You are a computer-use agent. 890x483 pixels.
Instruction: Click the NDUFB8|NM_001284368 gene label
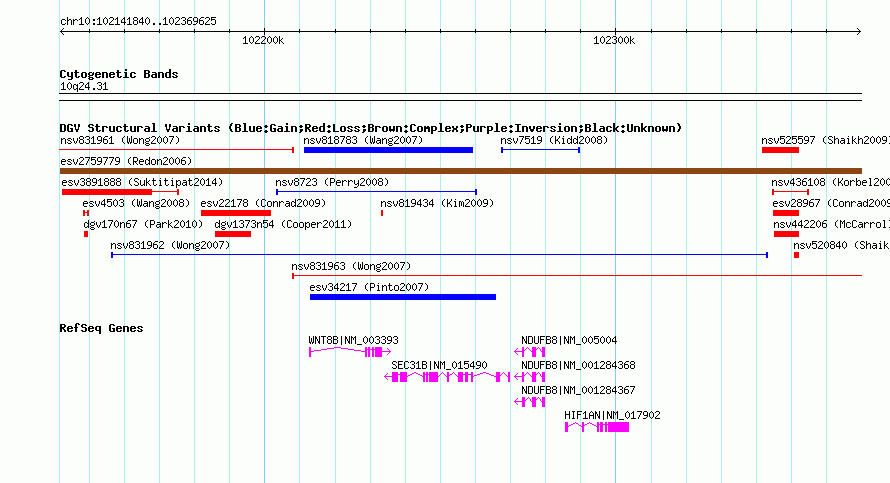tap(578, 366)
